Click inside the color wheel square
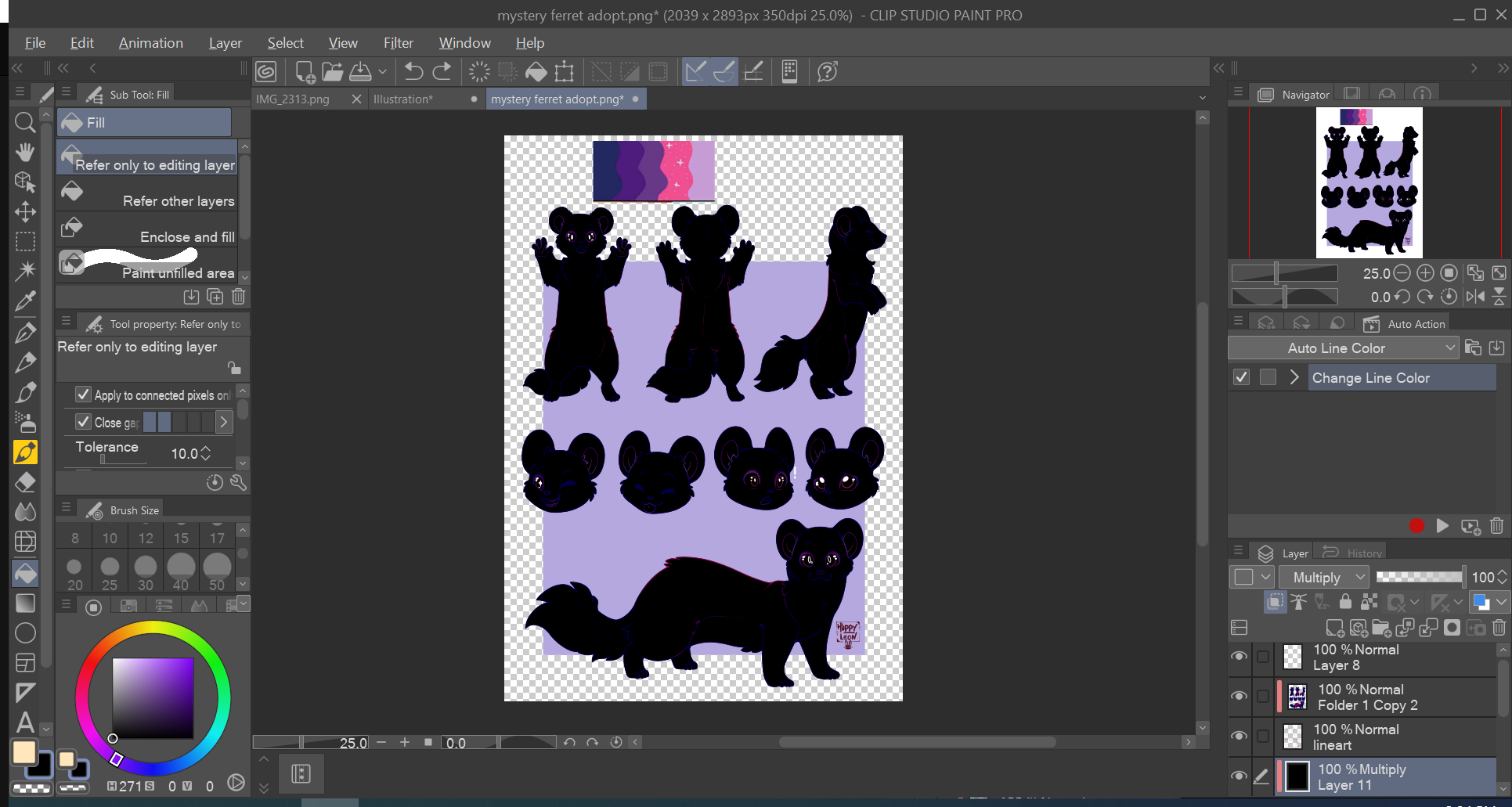The height and width of the screenshot is (807, 1512). click(x=153, y=697)
